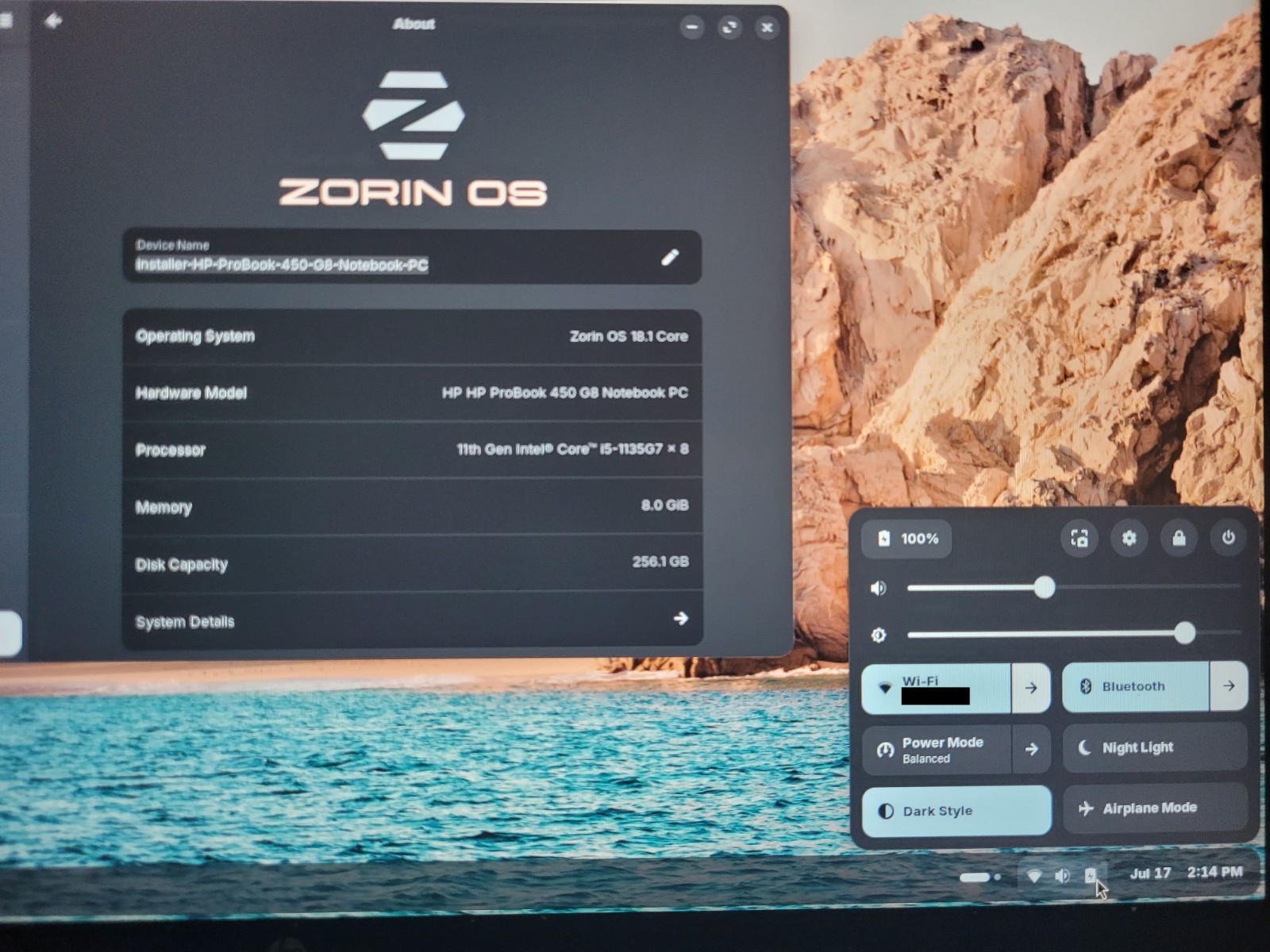The height and width of the screenshot is (952, 1270).
Task: Enable Night Light
Action: point(1155,747)
